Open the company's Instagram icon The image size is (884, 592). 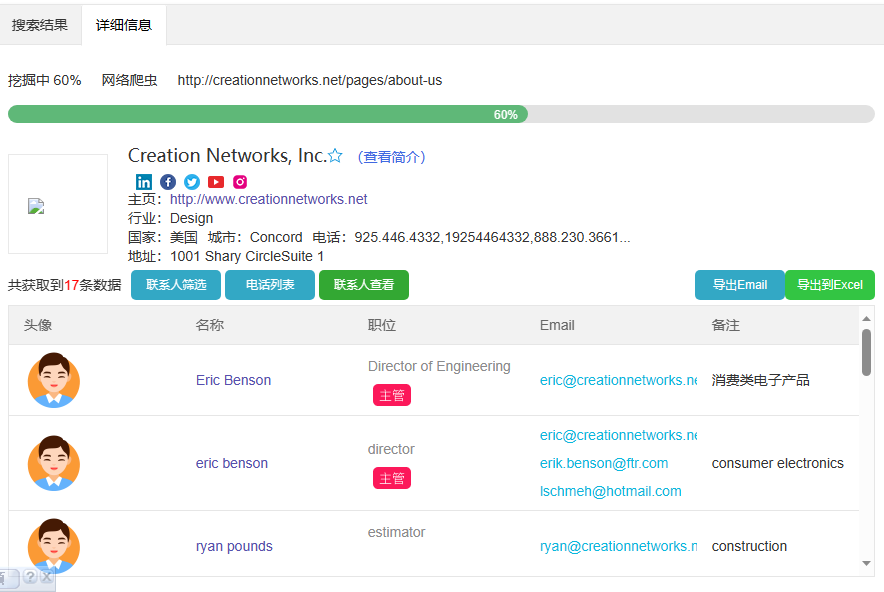tap(240, 182)
